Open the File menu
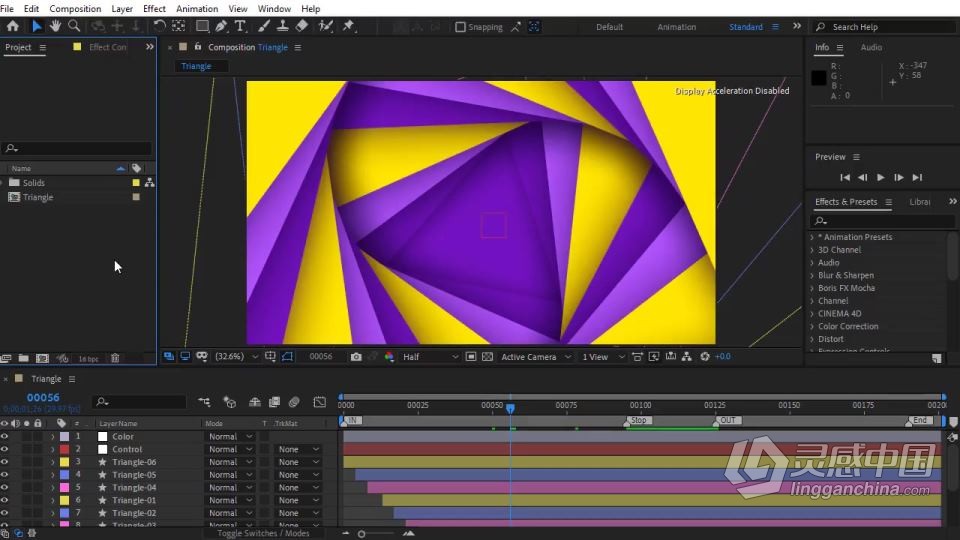 click(x=7, y=9)
